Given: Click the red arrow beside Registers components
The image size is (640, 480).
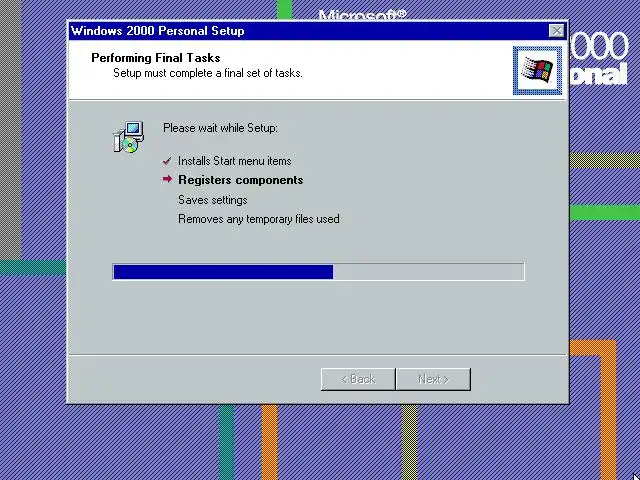Looking at the screenshot, I should [167, 179].
